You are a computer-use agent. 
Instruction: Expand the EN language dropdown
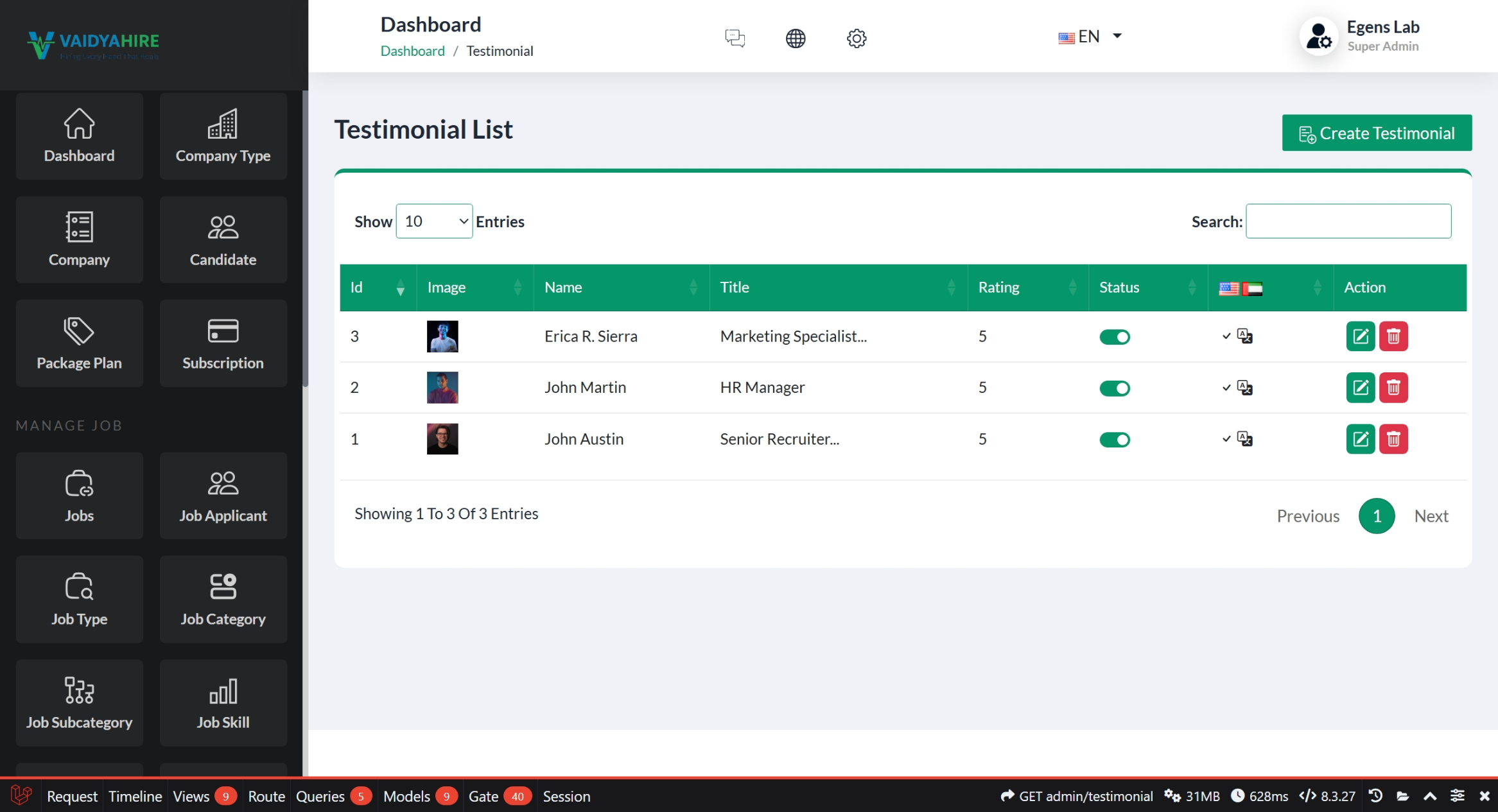click(x=1090, y=37)
